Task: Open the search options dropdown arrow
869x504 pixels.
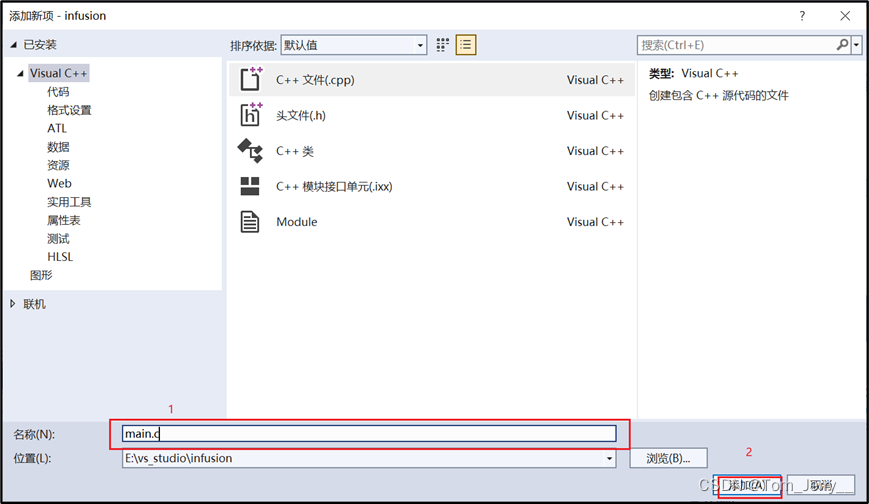Action: (857, 45)
